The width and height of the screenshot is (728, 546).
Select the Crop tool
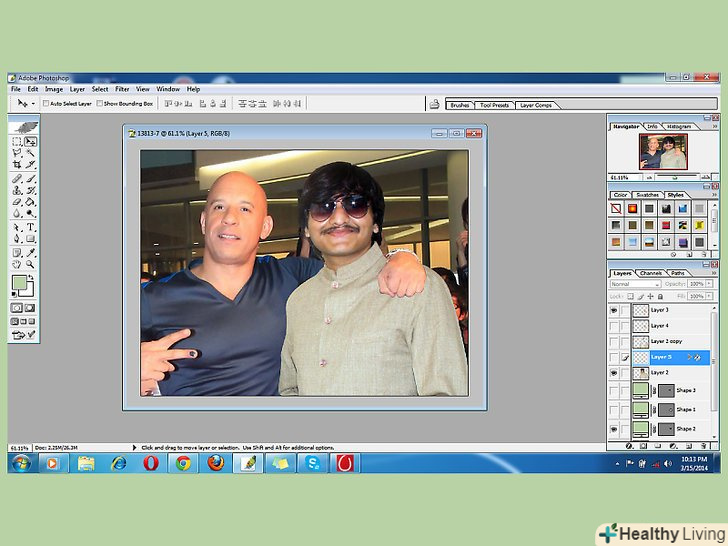coord(17,164)
